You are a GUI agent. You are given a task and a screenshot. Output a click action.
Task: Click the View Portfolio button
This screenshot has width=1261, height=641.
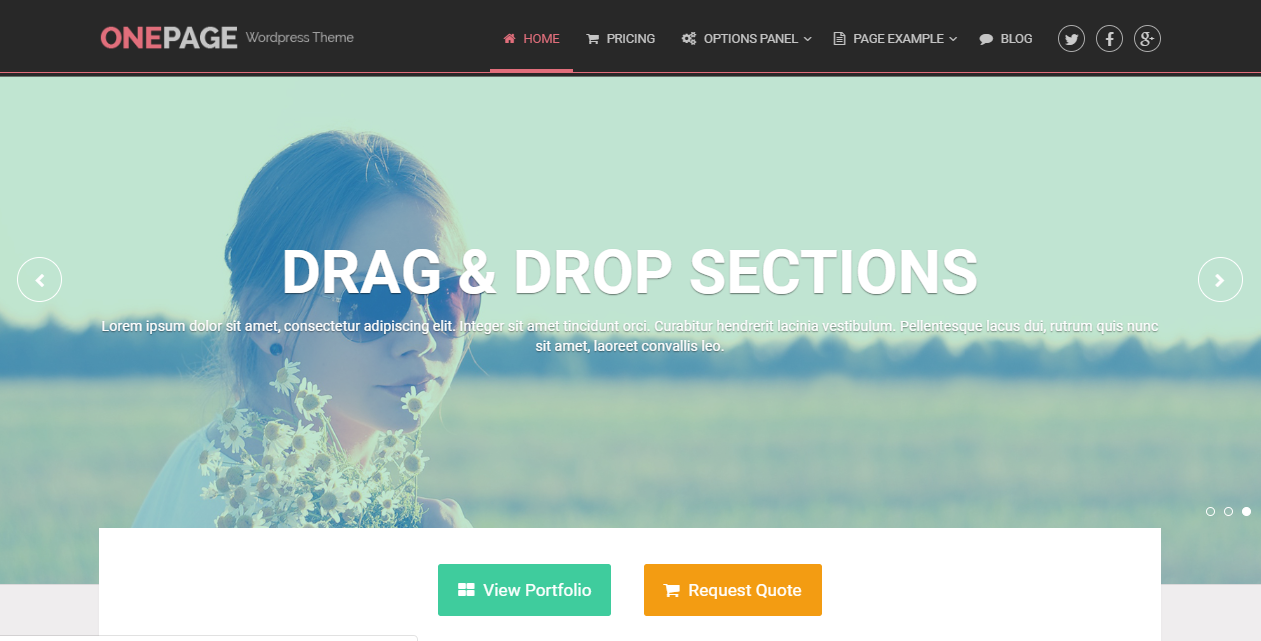point(524,590)
